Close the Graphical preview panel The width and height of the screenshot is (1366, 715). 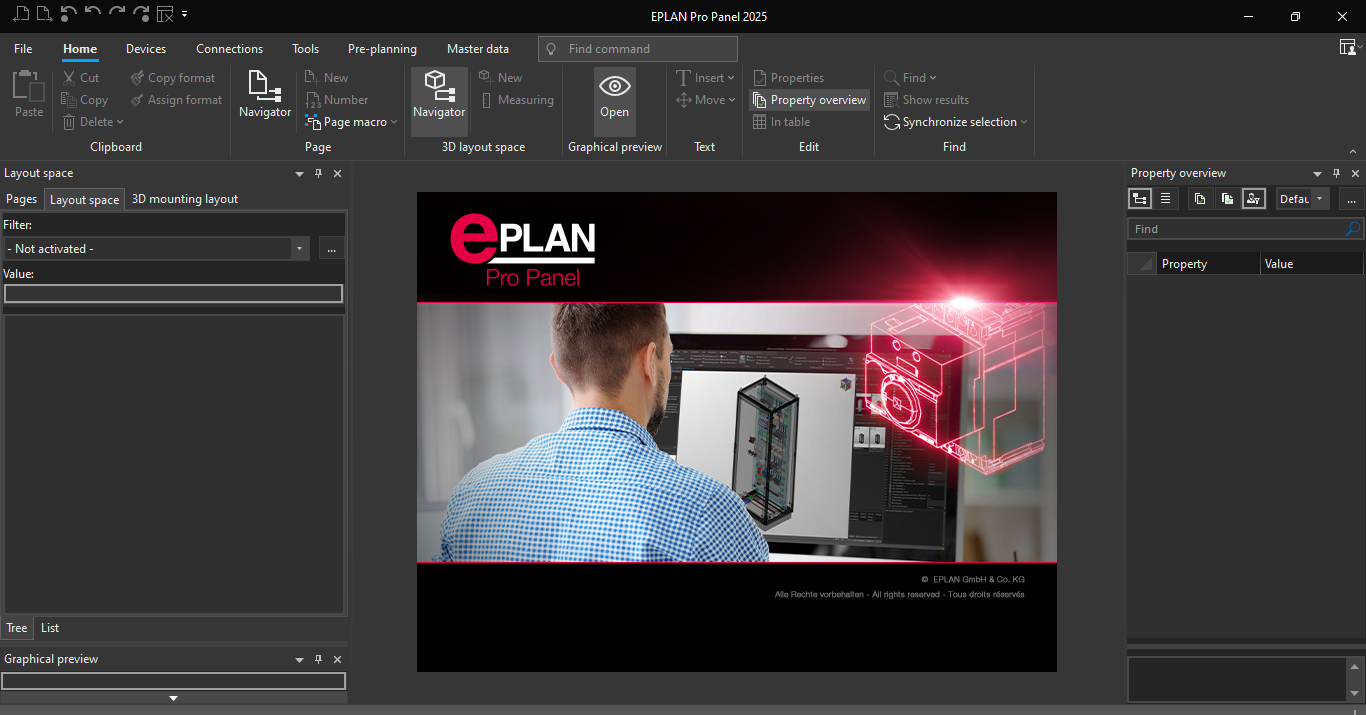click(x=337, y=659)
